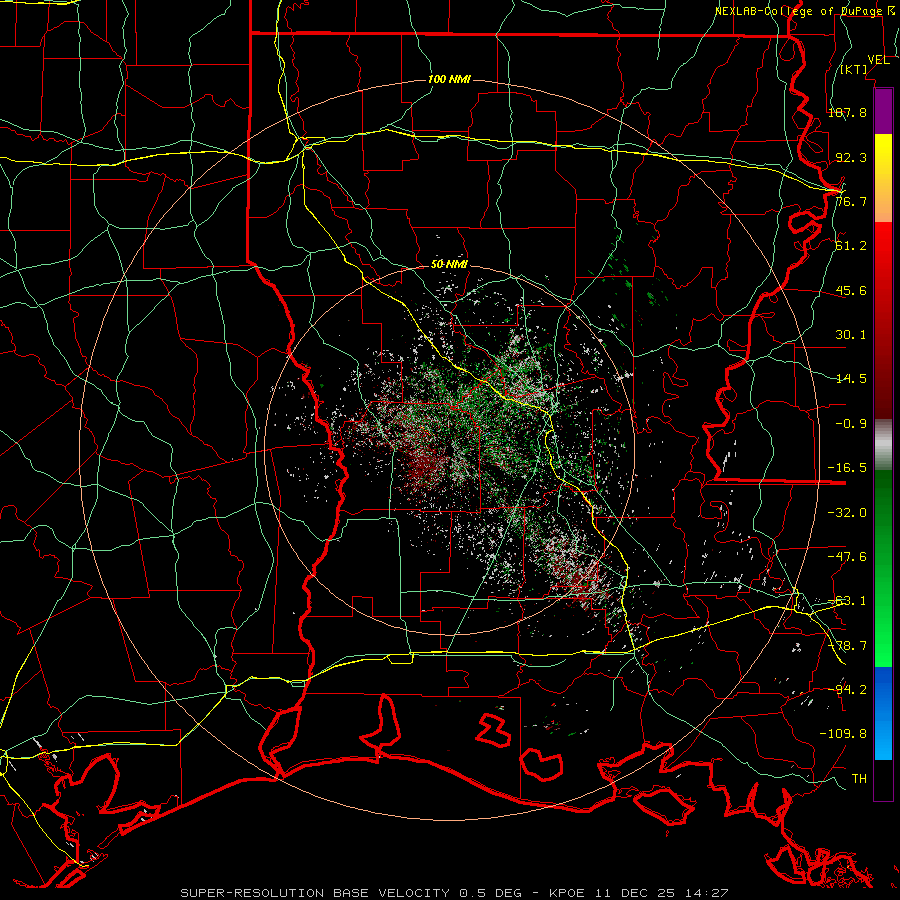Click the -78.7 velocity scale value
The width and height of the screenshot is (900, 900).
pyautogui.click(x=847, y=645)
